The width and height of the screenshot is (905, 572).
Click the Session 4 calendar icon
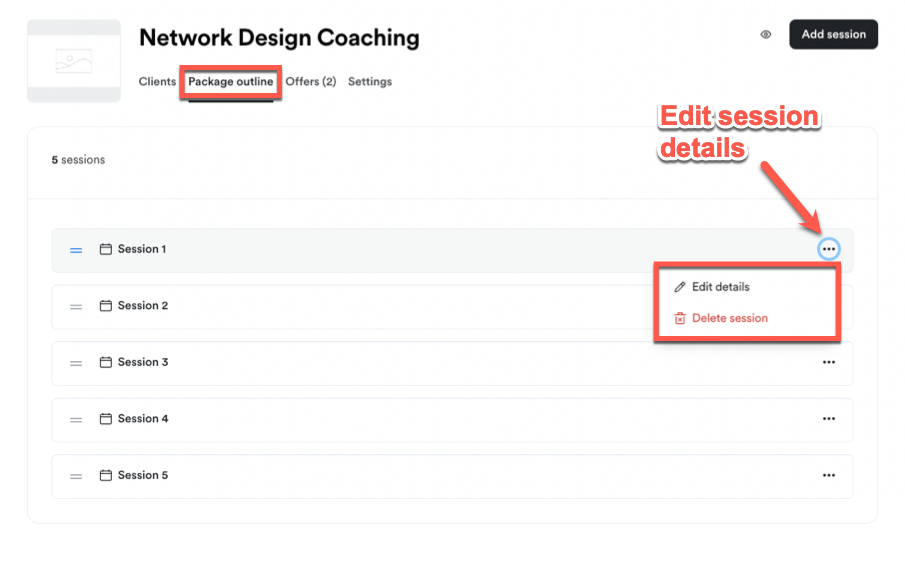tap(106, 419)
